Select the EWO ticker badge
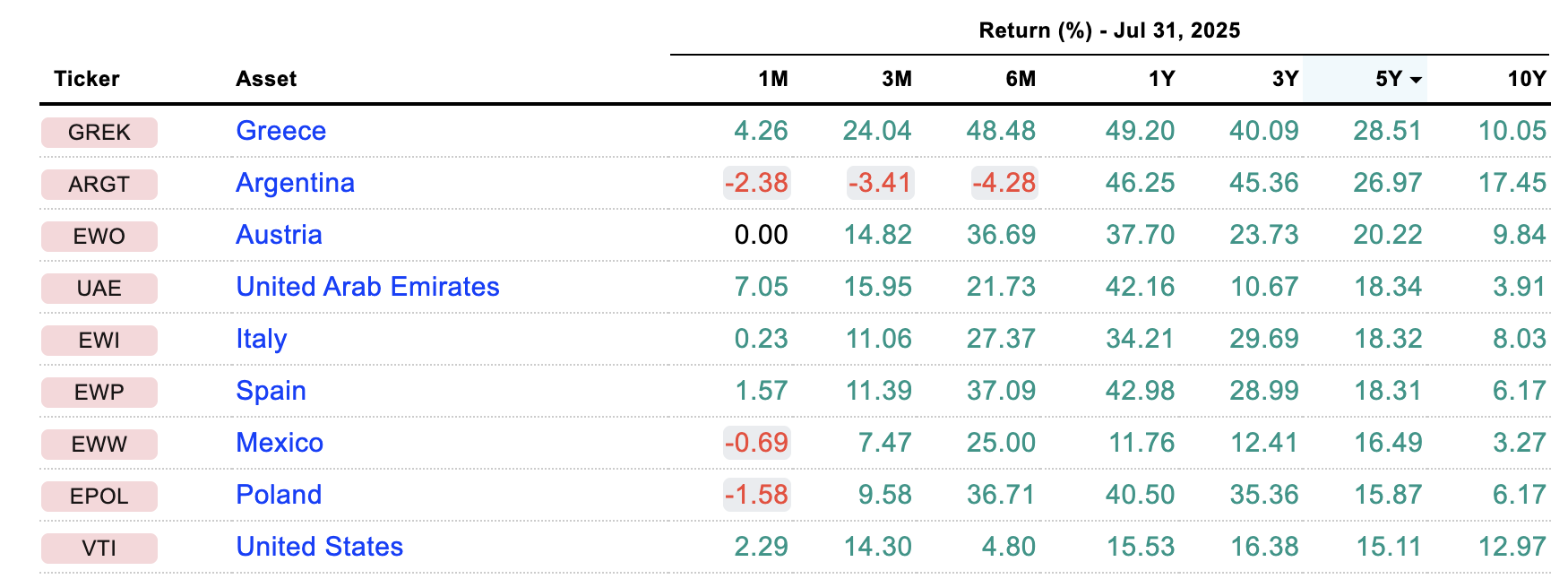 99,237
